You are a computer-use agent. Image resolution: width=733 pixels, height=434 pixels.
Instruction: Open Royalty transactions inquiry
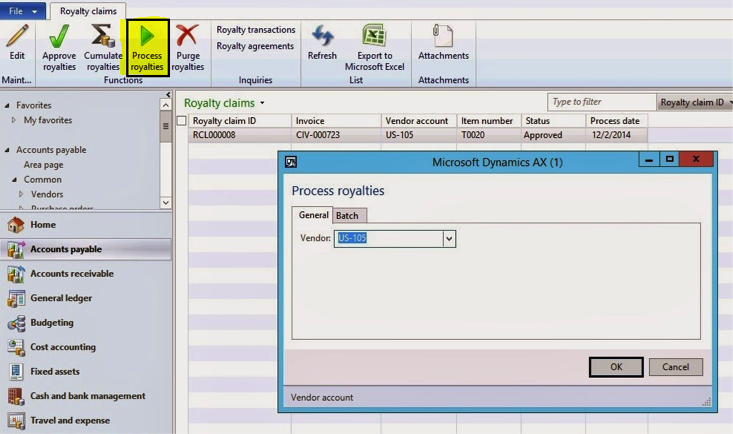pyautogui.click(x=256, y=29)
